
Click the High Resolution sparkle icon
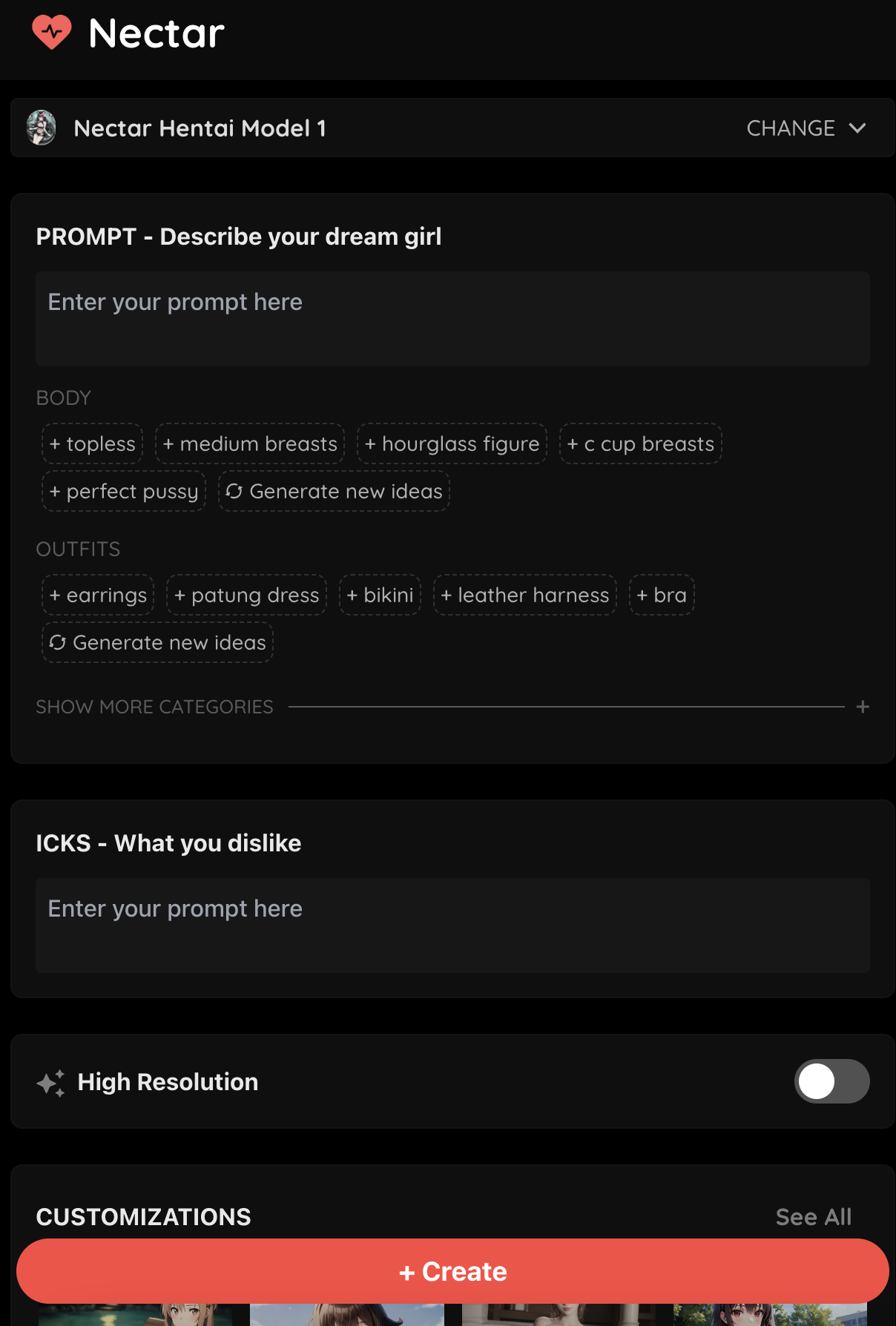pos(50,1083)
